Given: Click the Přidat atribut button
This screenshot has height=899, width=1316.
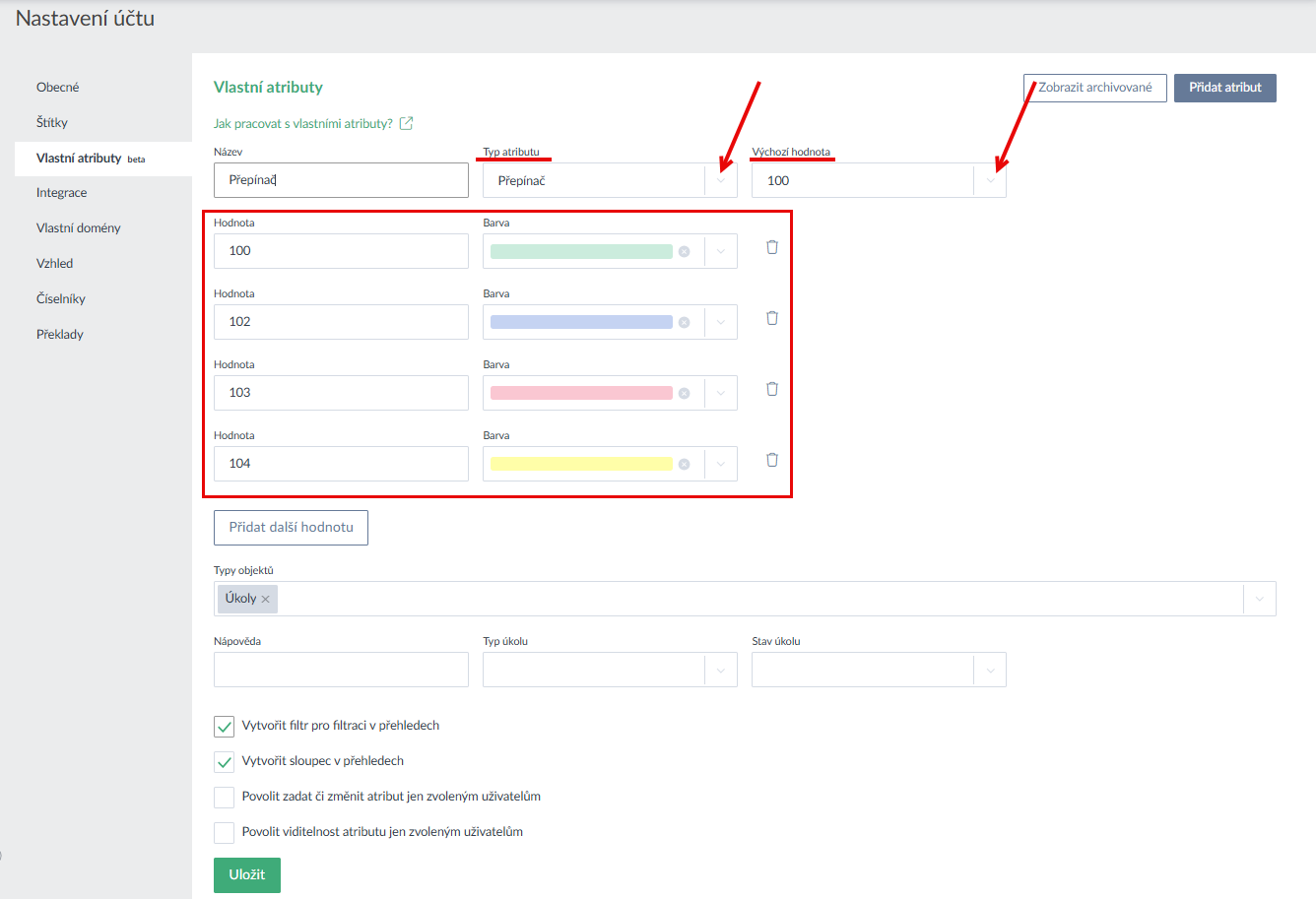Looking at the screenshot, I should pyautogui.click(x=1224, y=88).
